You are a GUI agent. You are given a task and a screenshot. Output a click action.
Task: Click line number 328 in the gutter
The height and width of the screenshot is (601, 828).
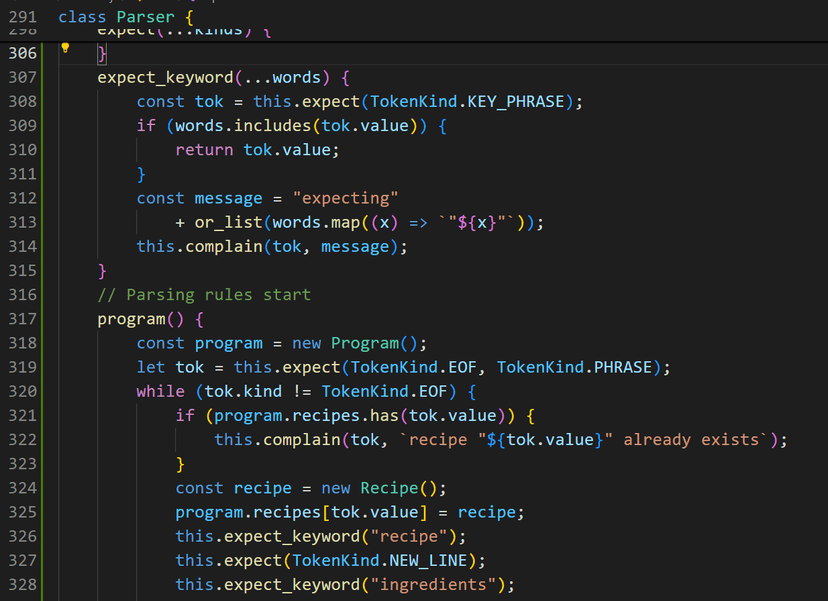click(x=22, y=584)
